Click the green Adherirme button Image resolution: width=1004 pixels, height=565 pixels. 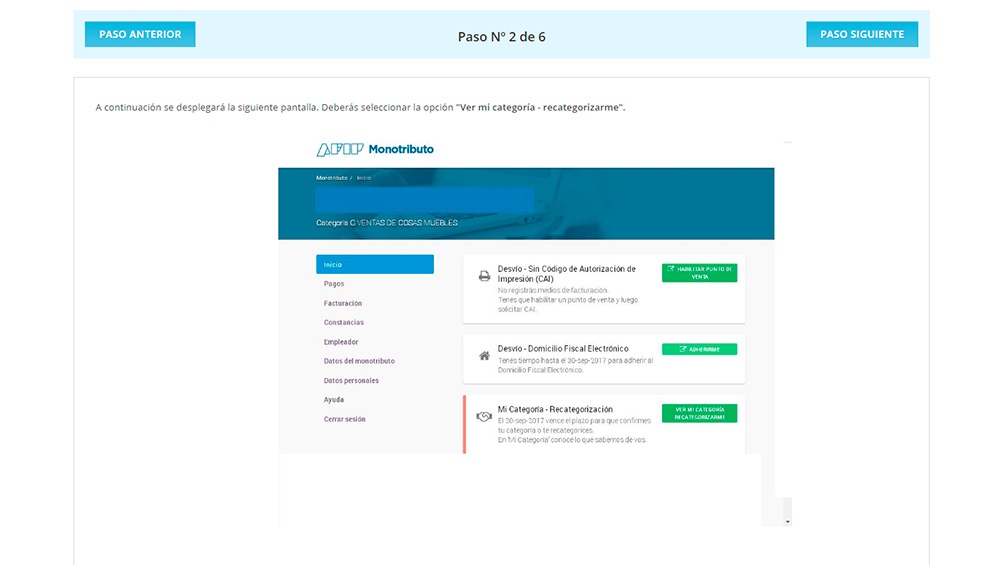(x=699, y=349)
